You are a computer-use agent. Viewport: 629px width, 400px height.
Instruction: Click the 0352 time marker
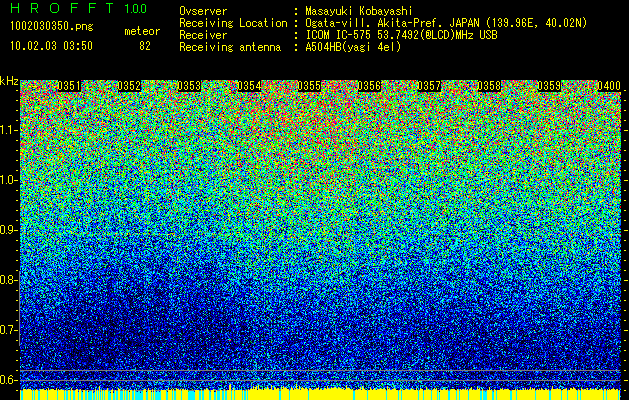129,86
